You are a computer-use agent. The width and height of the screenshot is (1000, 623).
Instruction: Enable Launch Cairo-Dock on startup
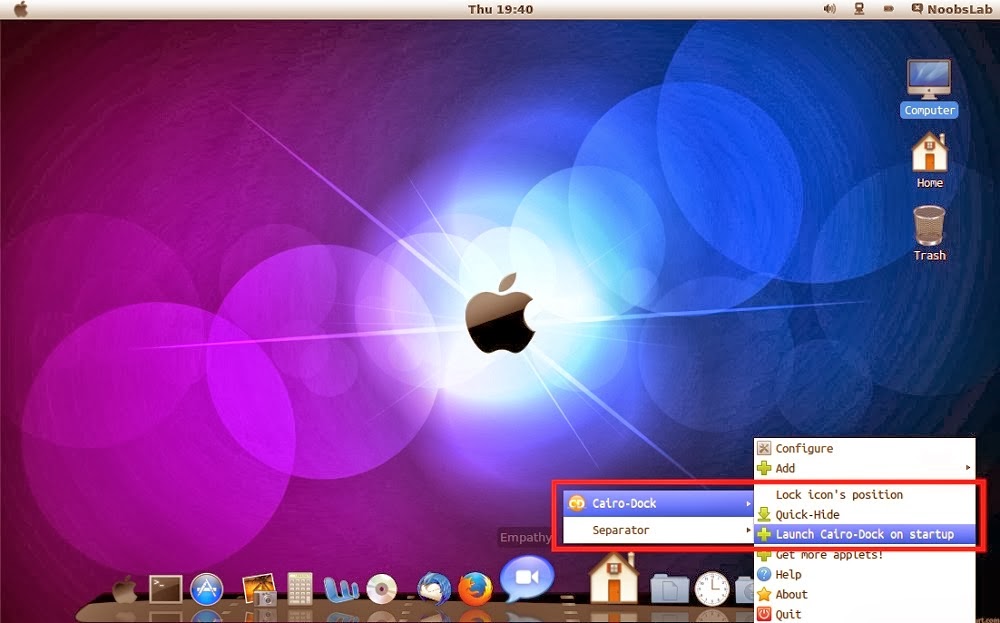(x=865, y=534)
